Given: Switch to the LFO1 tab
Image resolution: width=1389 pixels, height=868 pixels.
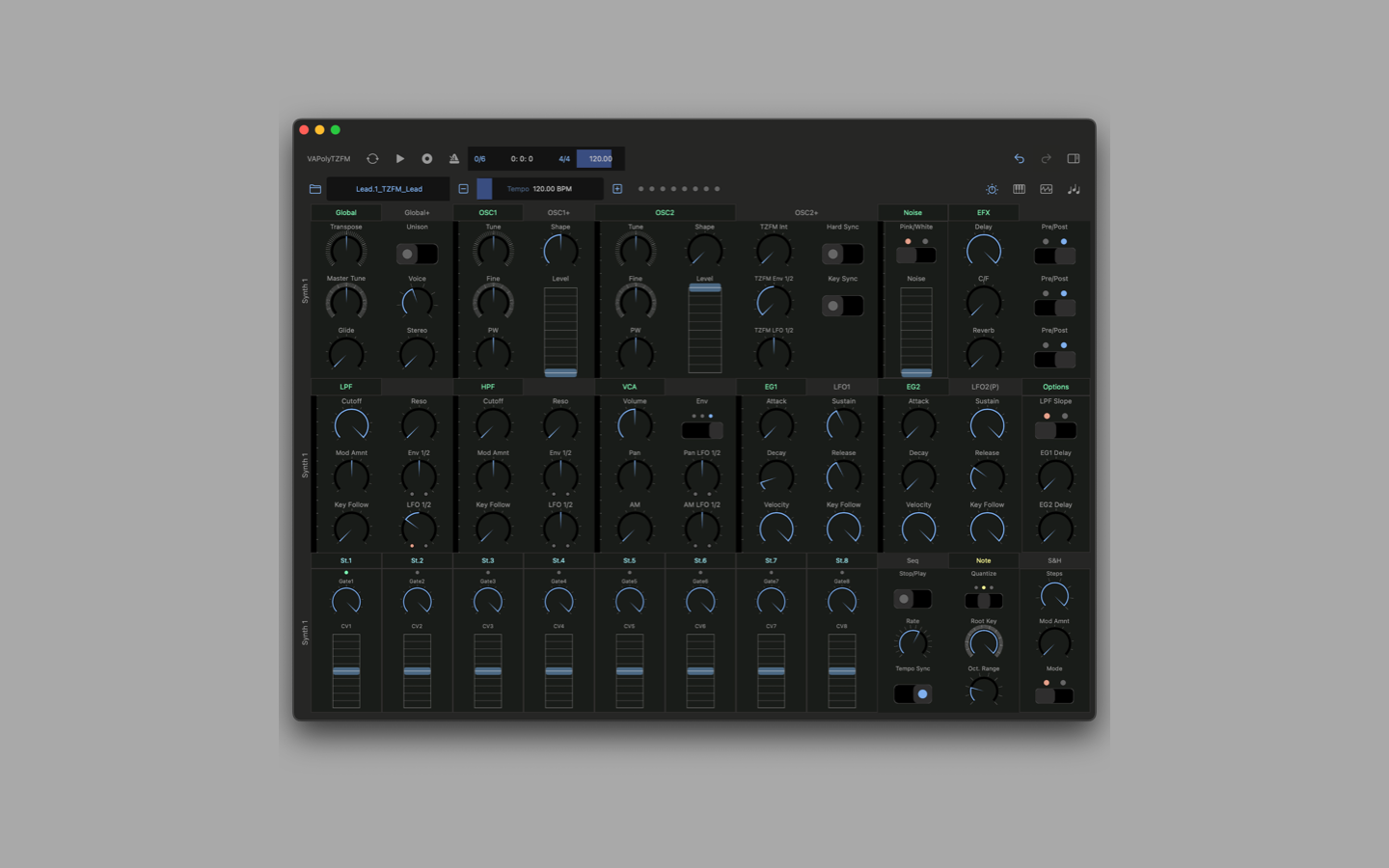Looking at the screenshot, I should (842, 387).
